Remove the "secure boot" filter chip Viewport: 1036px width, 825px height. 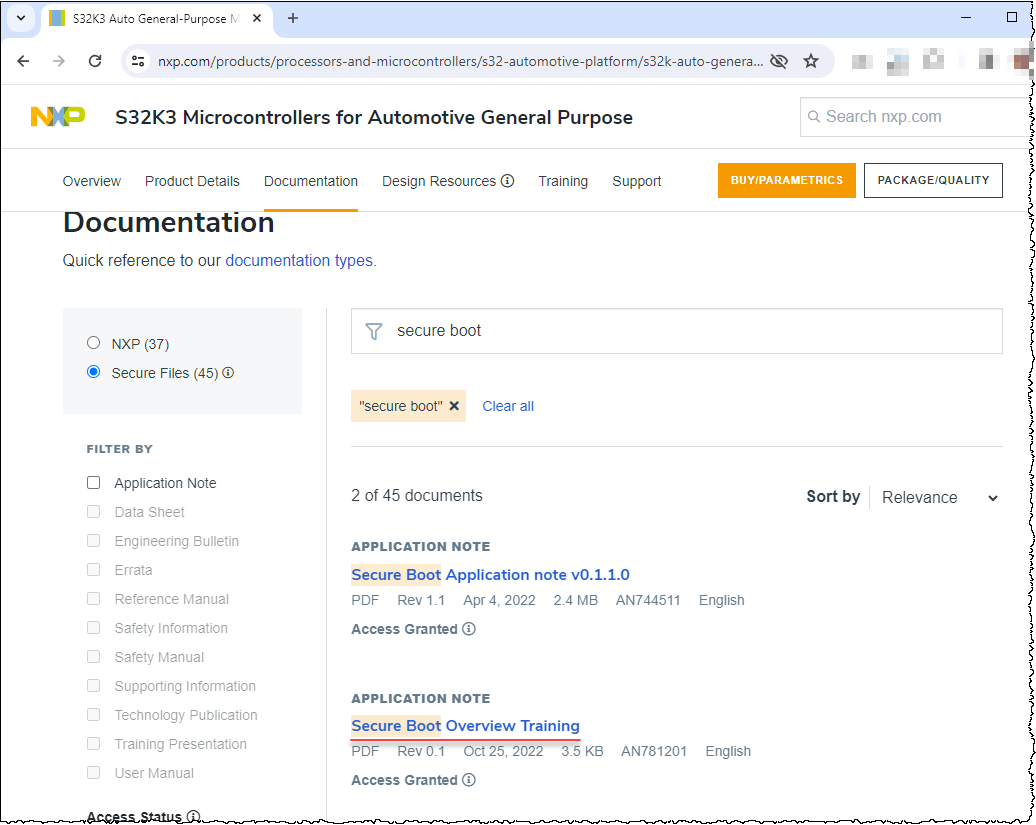(x=453, y=406)
